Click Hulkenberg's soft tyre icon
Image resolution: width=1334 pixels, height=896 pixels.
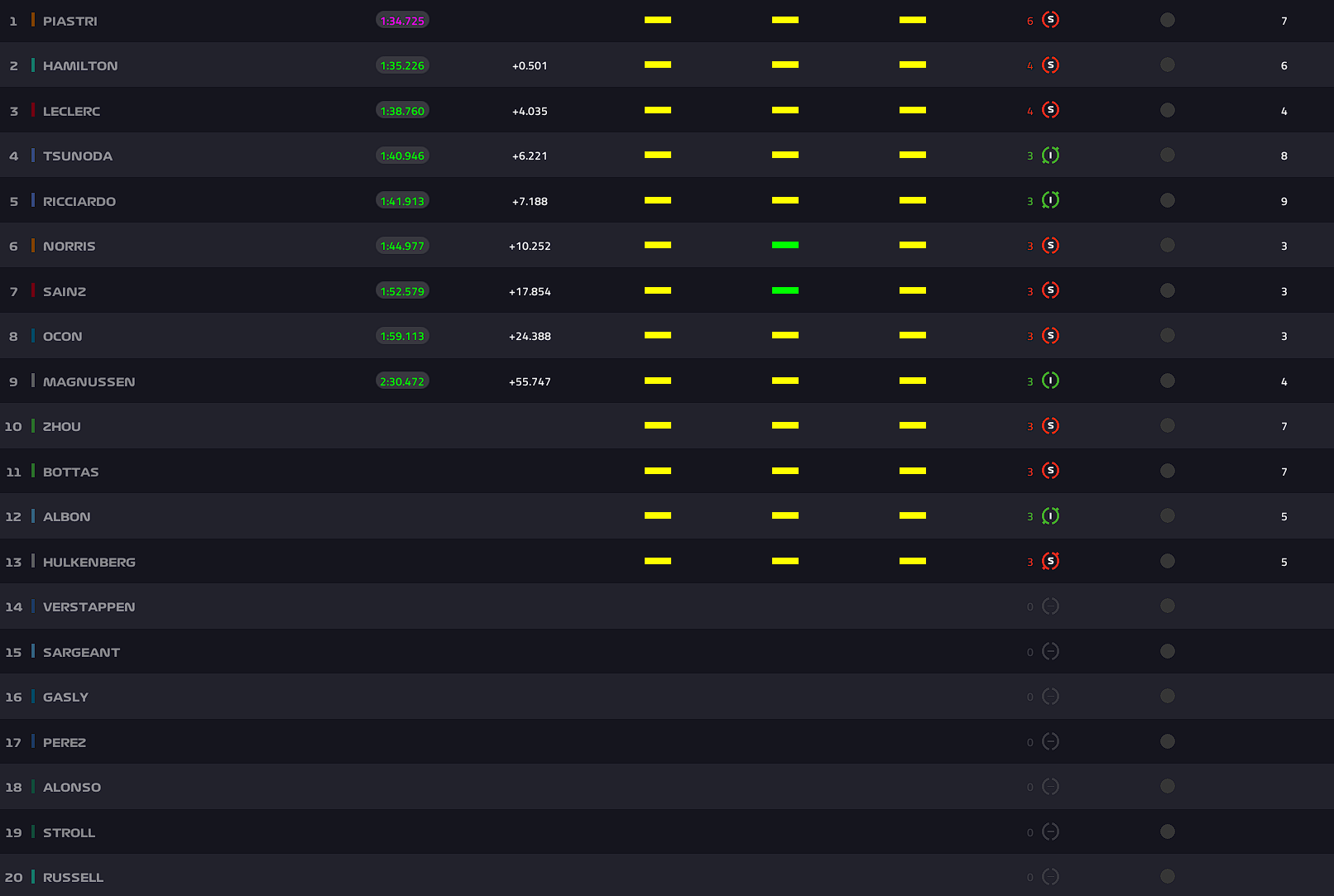click(x=1050, y=561)
